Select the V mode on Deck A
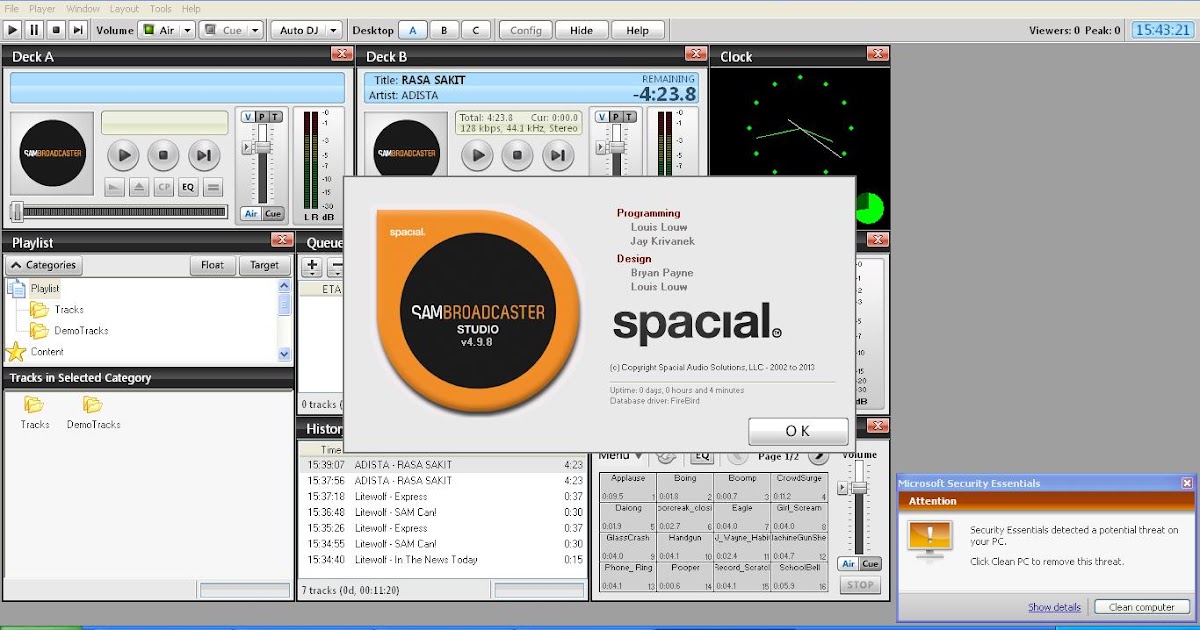This screenshot has height=630, width=1200. 248,117
